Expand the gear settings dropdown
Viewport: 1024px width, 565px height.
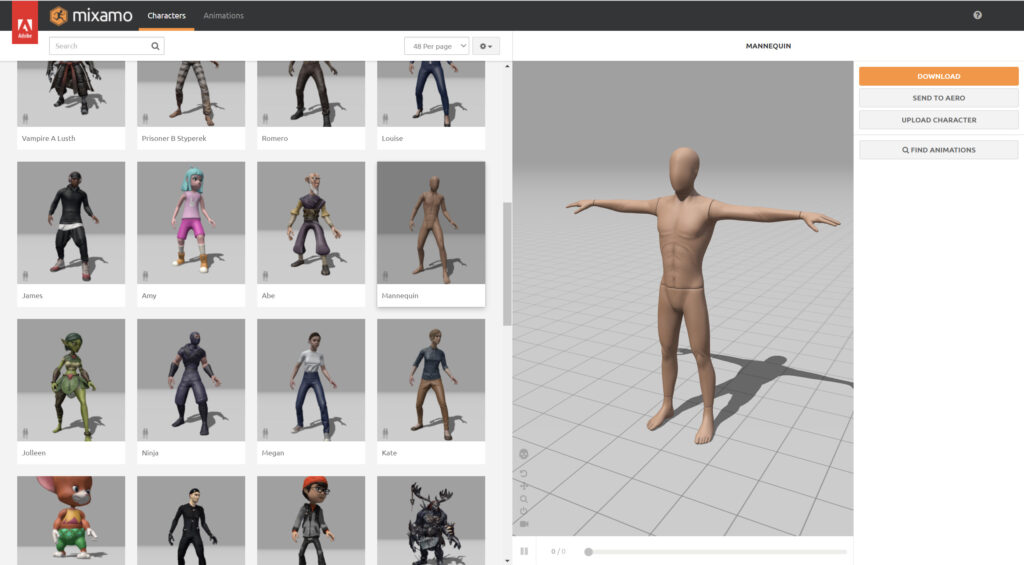(485, 46)
